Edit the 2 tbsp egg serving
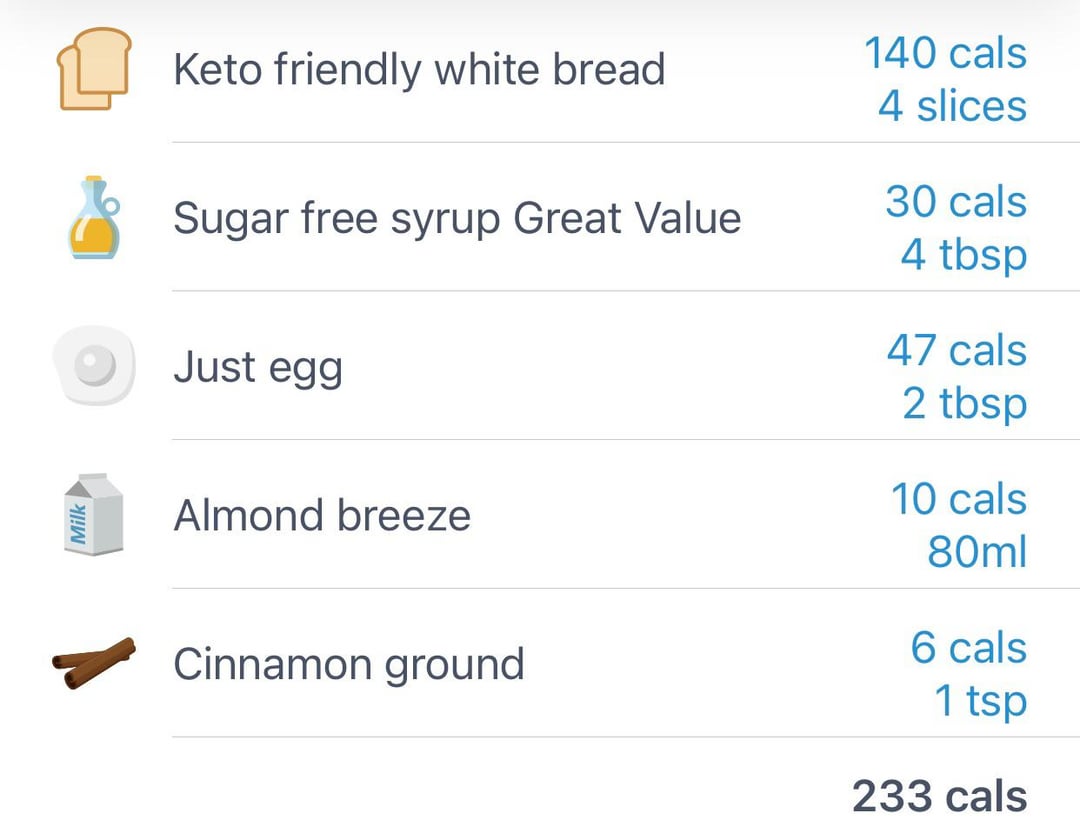1080x840 pixels. tap(964, 403)
